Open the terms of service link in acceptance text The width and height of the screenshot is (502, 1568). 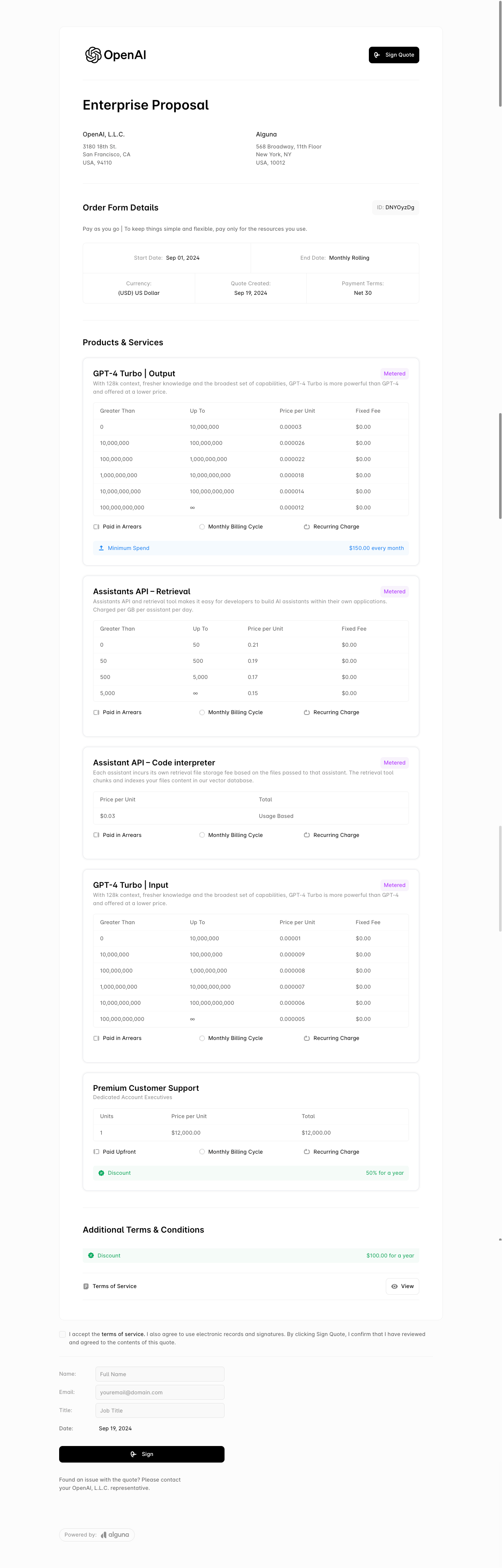(123, 1334)
